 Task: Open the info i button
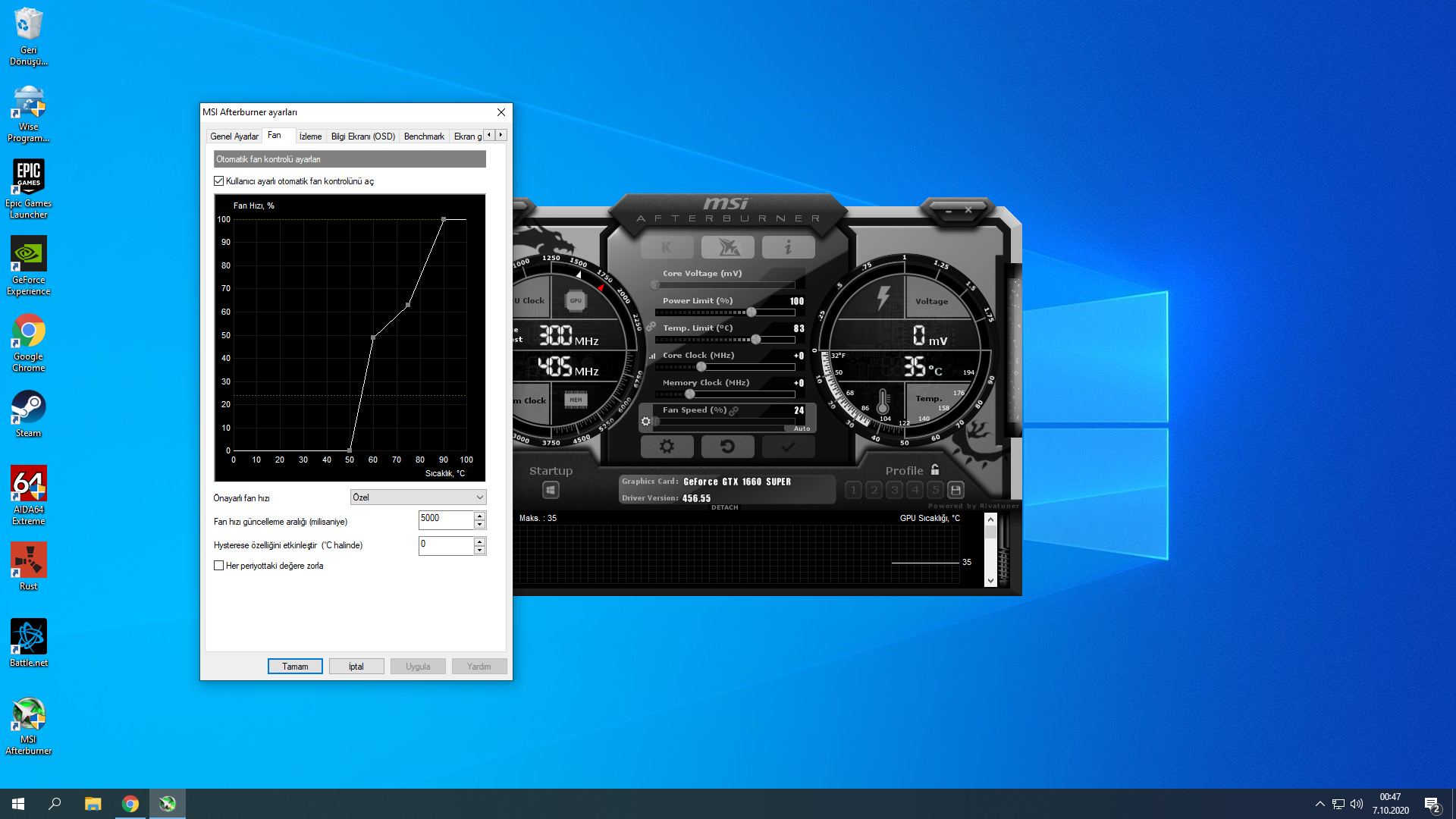(x=788, y=247)
